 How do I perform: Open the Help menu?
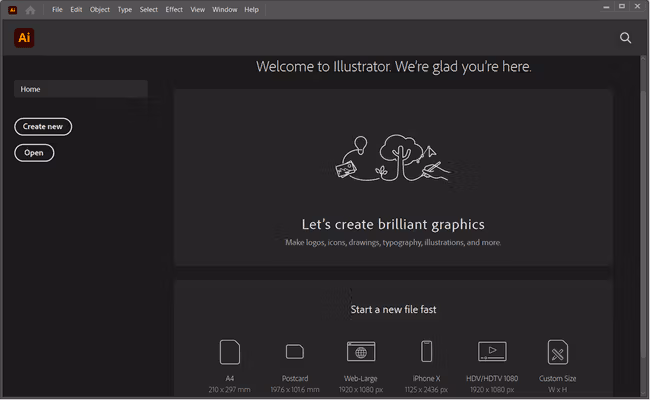(251, 10)
